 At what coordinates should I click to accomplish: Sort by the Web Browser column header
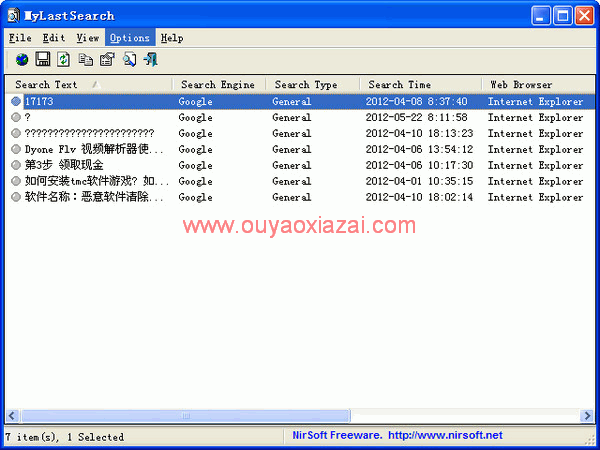538,85
